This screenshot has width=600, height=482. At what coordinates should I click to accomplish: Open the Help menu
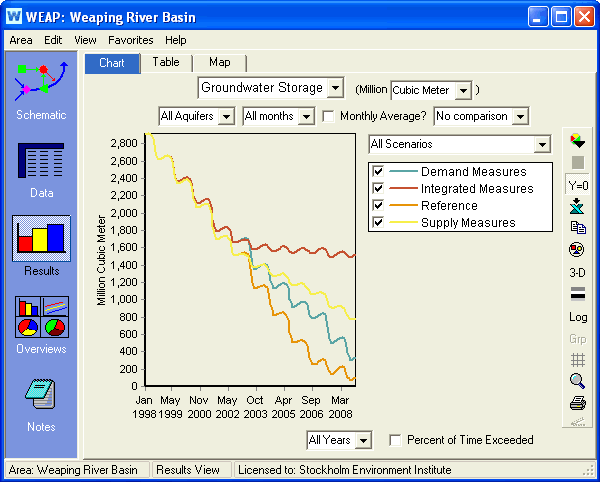pos(176,40)
